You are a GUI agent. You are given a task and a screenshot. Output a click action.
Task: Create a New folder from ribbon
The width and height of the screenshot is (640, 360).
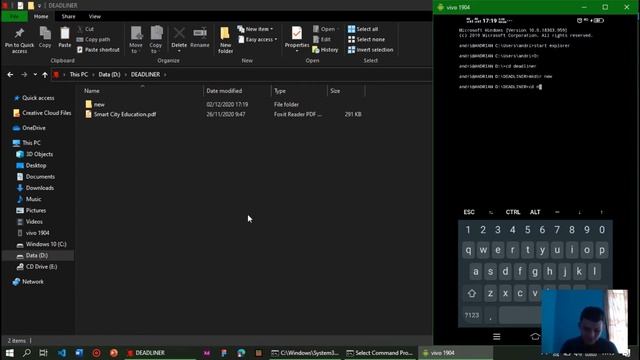tap(225, 40)
